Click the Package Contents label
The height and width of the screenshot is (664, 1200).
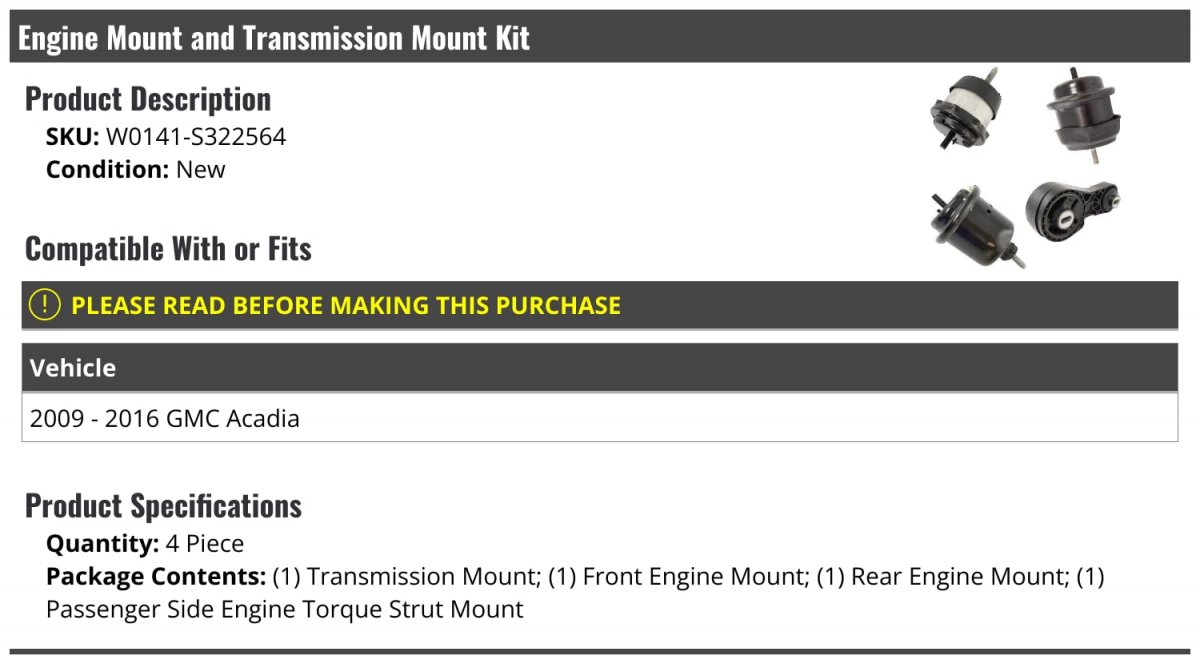[156, 576]
